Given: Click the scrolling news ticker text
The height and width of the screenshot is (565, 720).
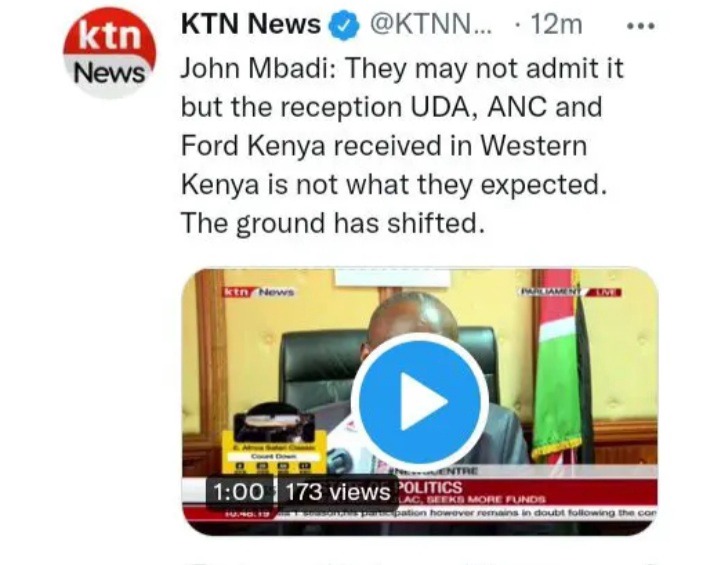Looking at the screenshot, I should (x=466, y=513).
